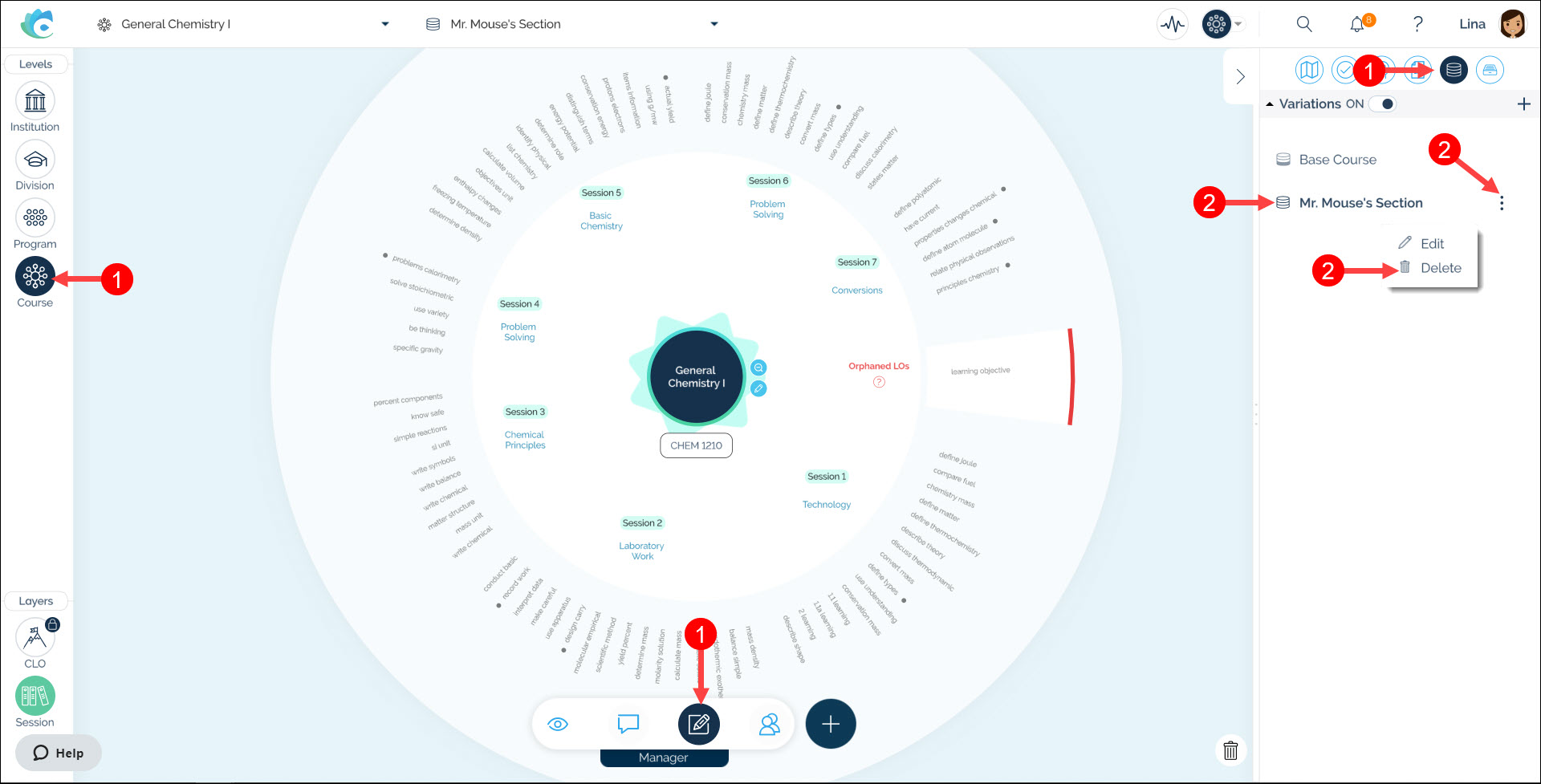The image size is (1541, 784).
Task: Select the Course level icon
Action: [35, 276]
